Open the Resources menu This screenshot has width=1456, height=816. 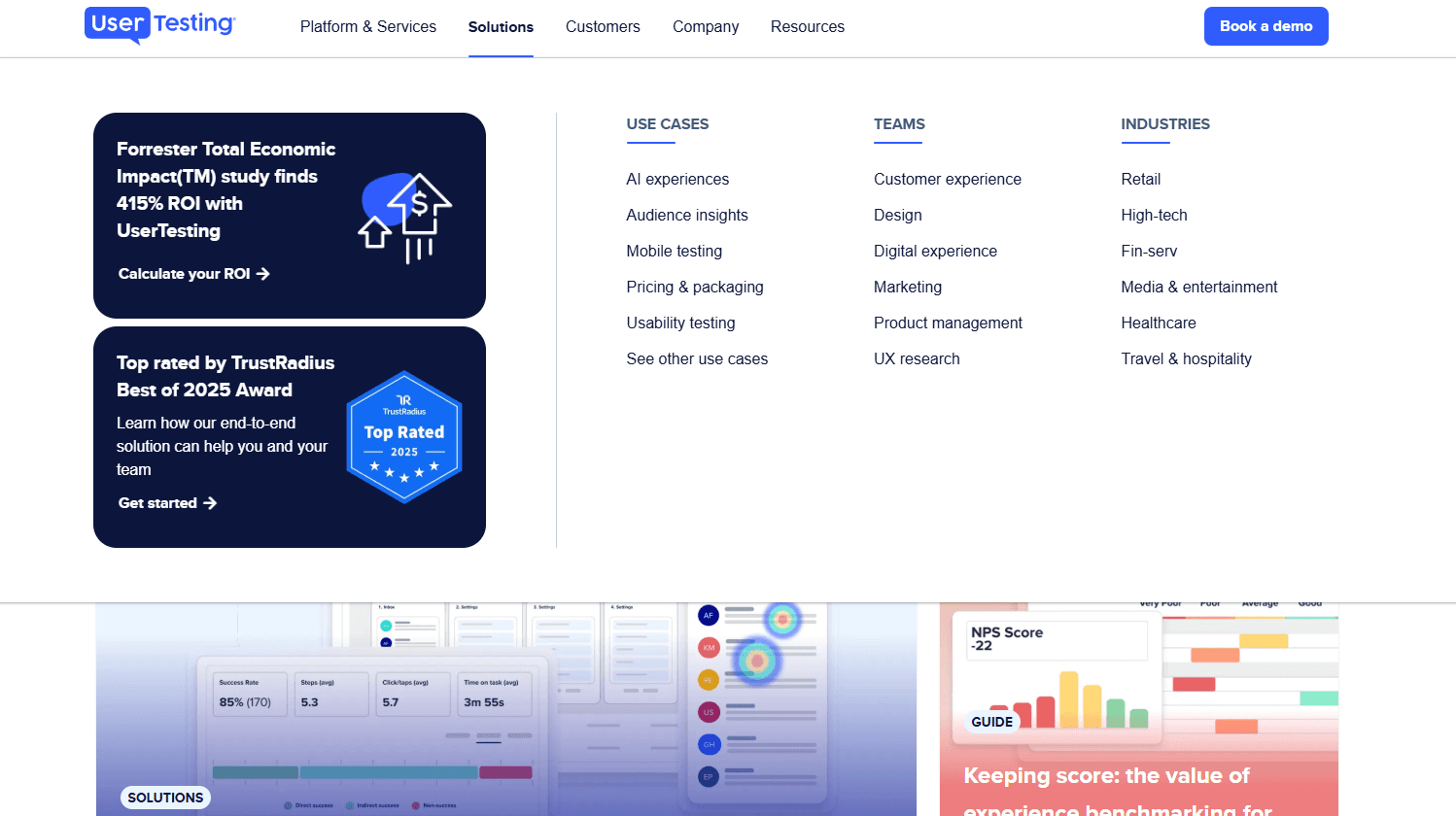(x=808, y=27)
